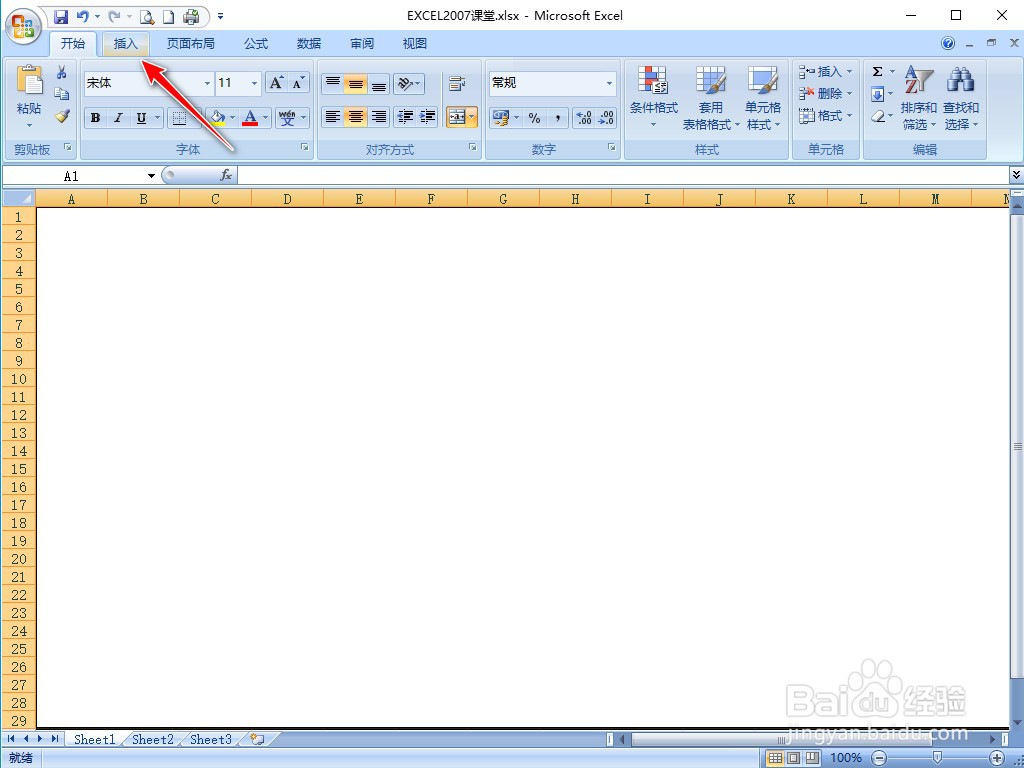Open 条件格式 (Conditional Formatting)
This screenshot has width=1024, height=768.
(654, 95)
